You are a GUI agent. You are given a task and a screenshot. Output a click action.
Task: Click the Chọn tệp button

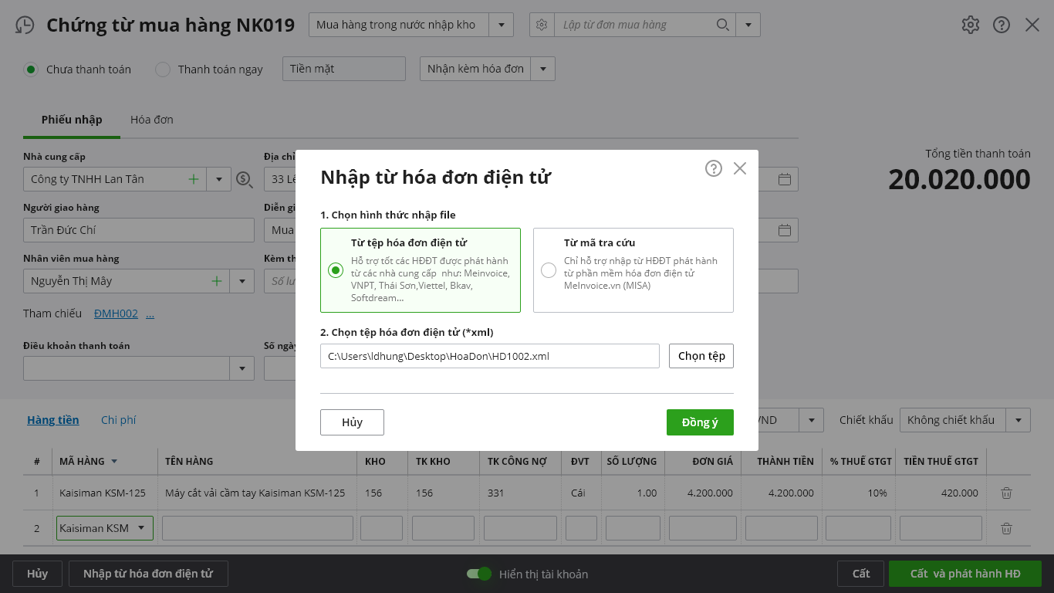(701, 356)
